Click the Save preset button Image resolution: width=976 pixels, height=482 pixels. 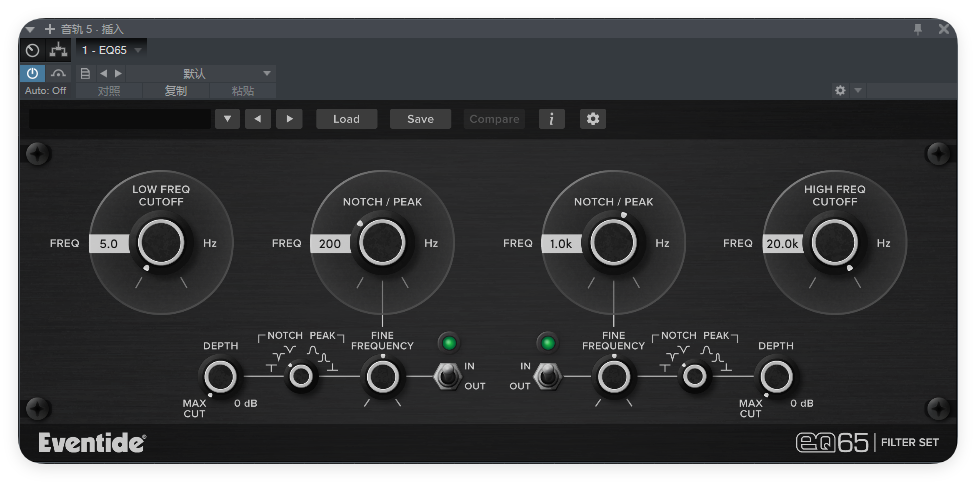(x=420, y=119)
